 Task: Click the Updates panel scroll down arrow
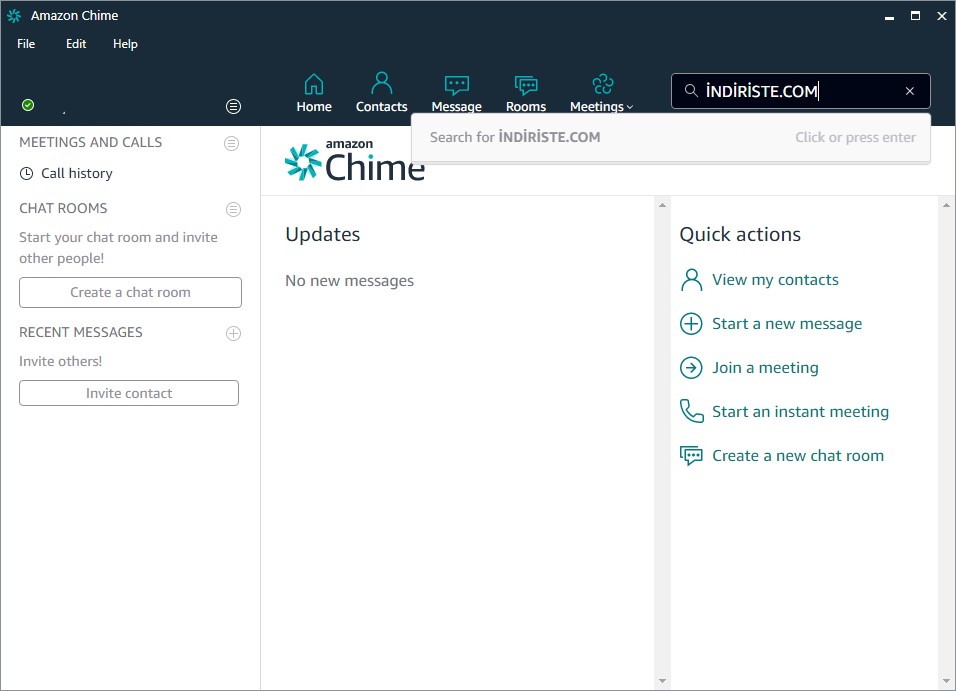pos(662,681)
